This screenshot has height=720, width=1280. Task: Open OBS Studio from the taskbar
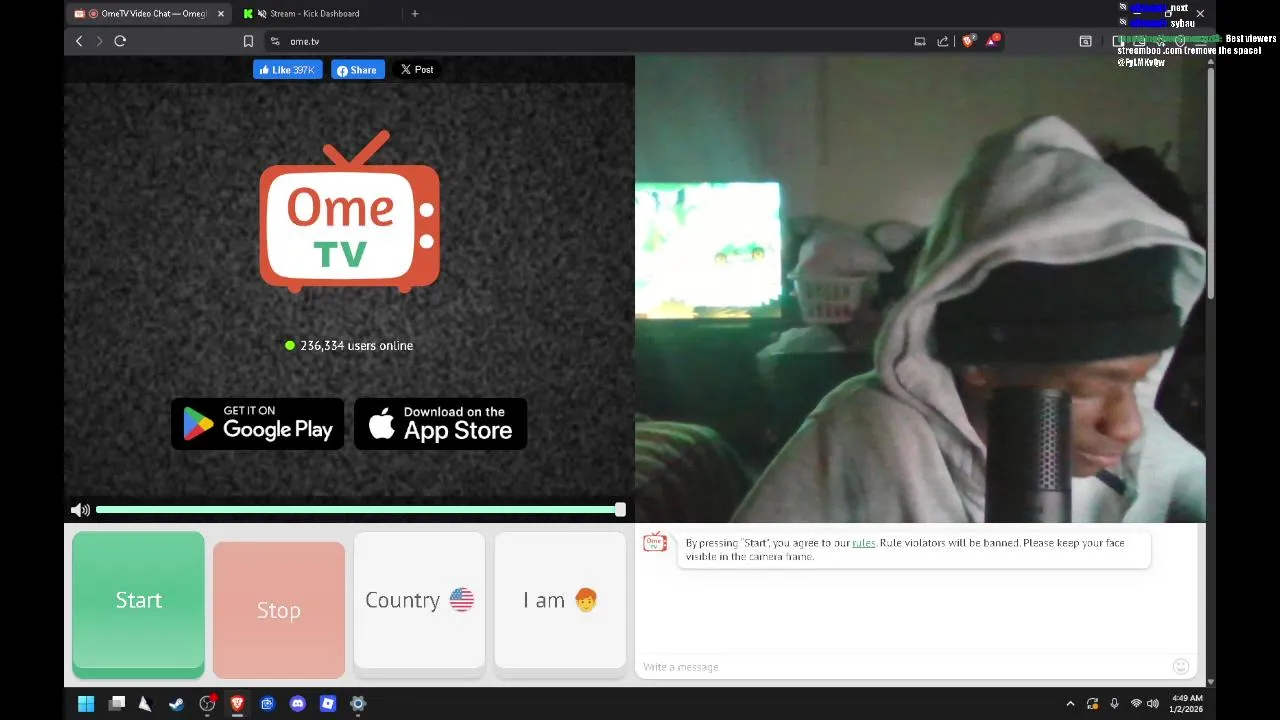coord(207,704)
